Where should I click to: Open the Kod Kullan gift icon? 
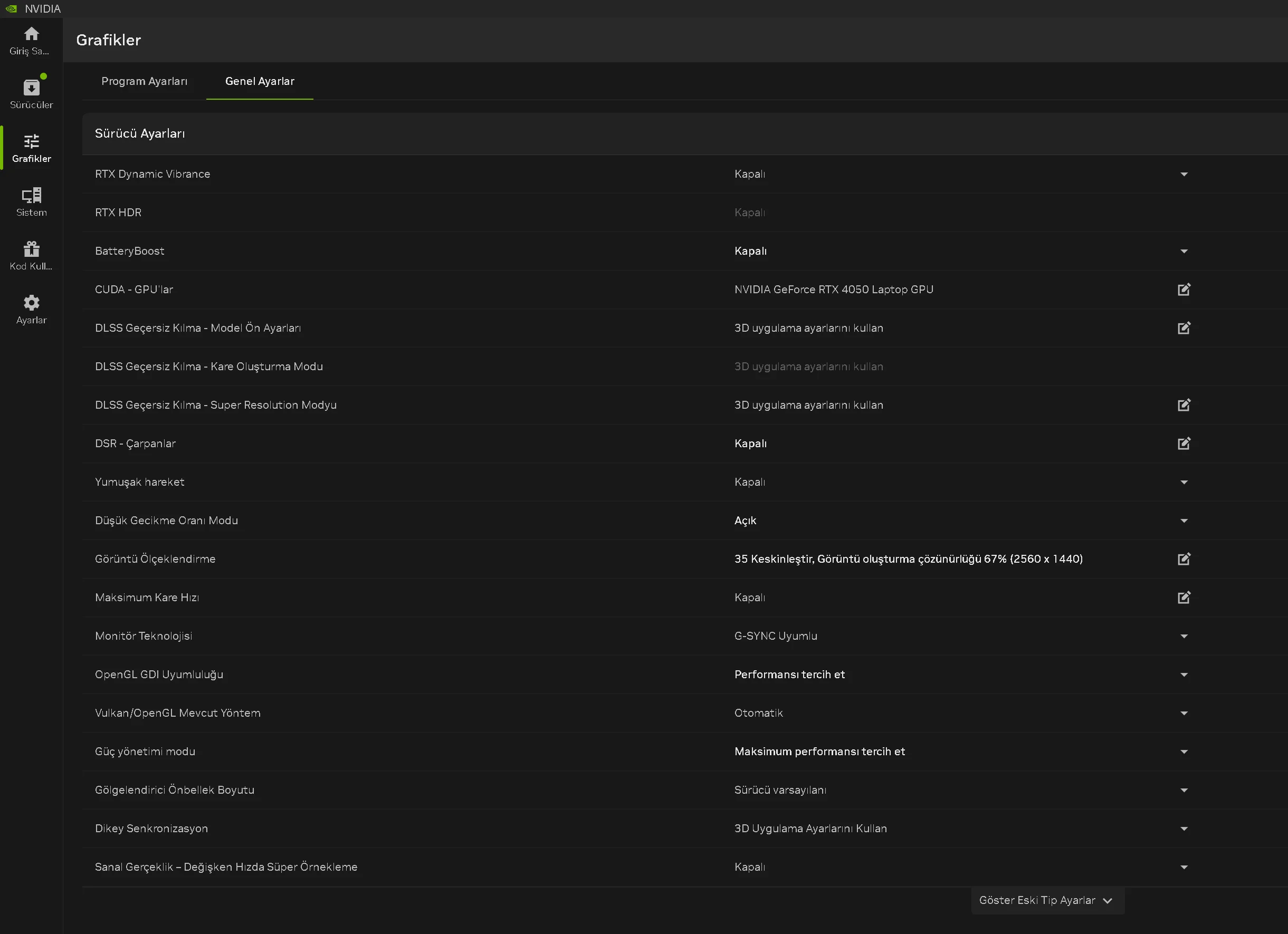pyautogui.click(x=31, y=255)
